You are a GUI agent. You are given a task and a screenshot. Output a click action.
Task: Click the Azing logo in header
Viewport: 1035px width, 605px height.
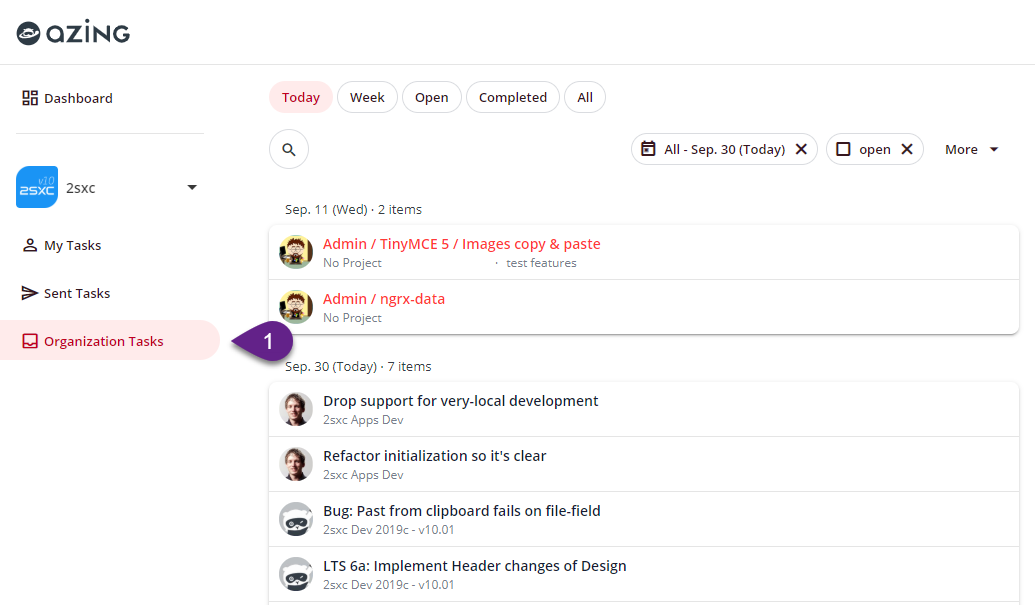click(x=73, y=34)
